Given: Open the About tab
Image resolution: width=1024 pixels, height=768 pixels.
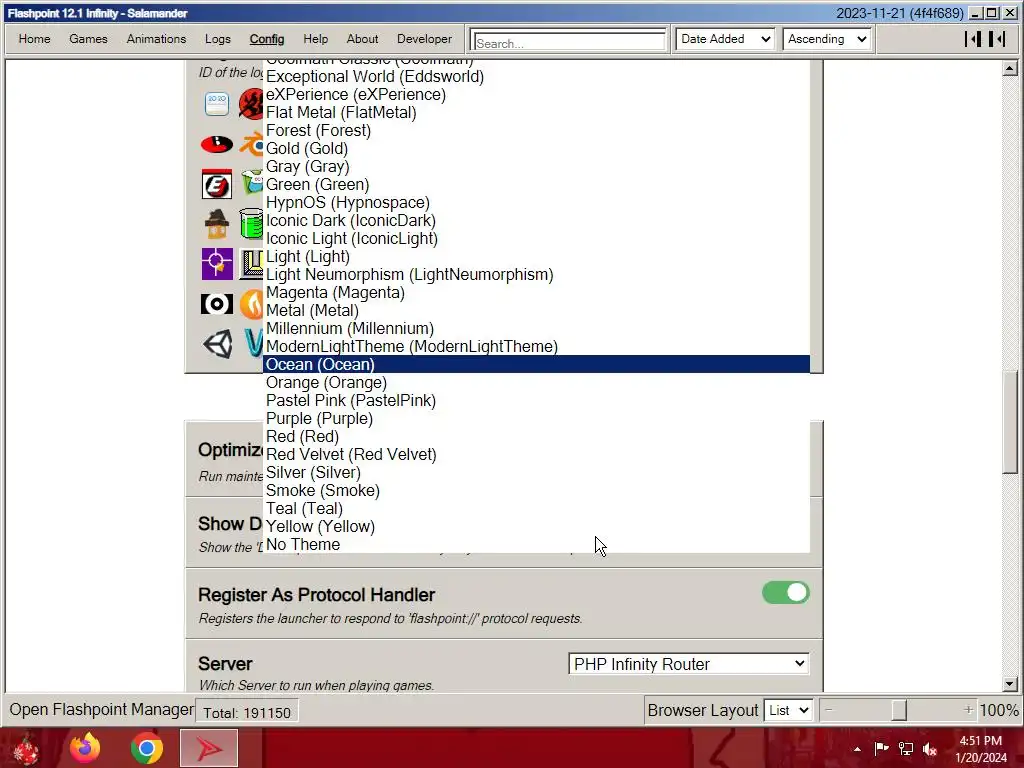Looking at the screenshot, I should tap(362, 39).
